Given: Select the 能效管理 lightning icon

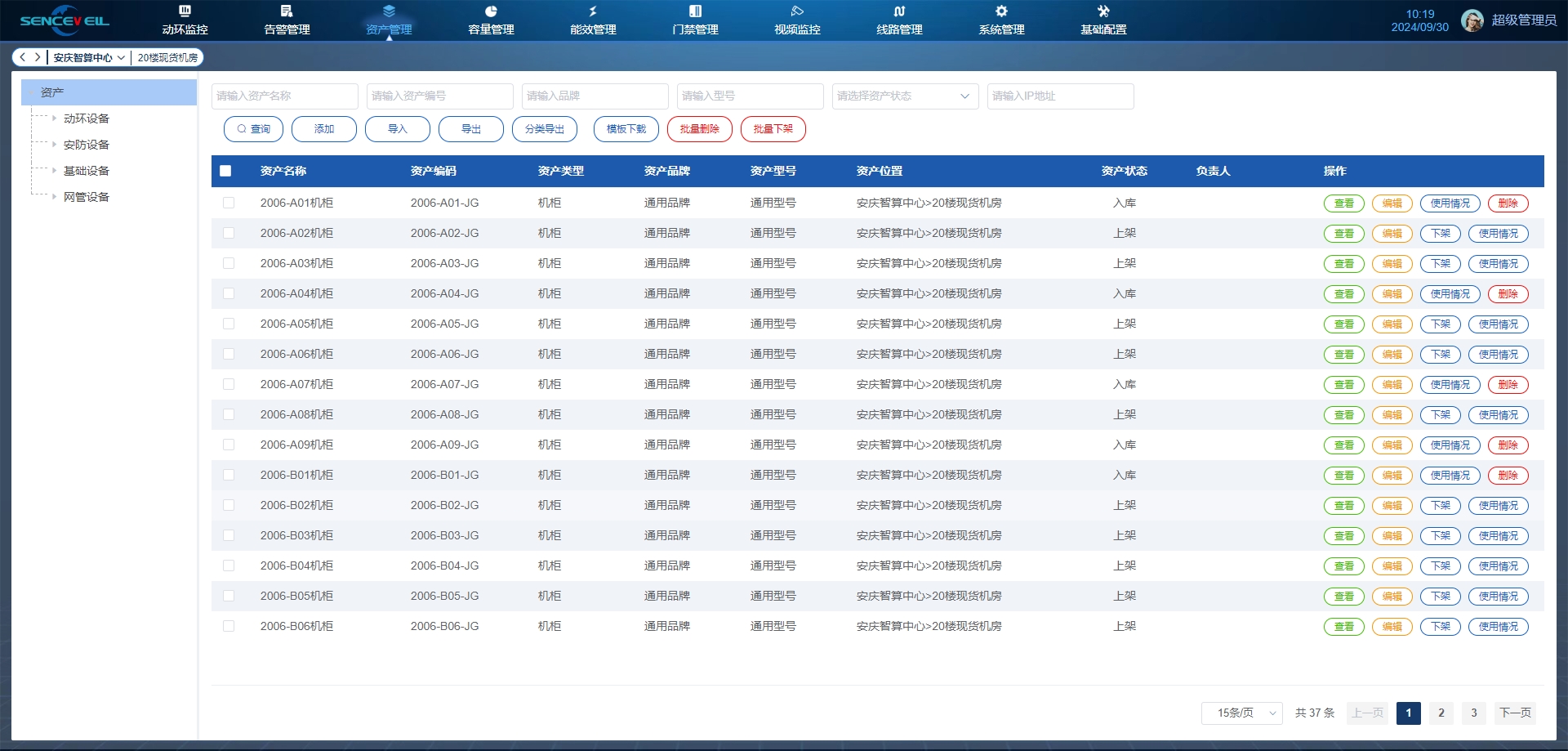Looking at the screenshot, I should click(593, 11).
